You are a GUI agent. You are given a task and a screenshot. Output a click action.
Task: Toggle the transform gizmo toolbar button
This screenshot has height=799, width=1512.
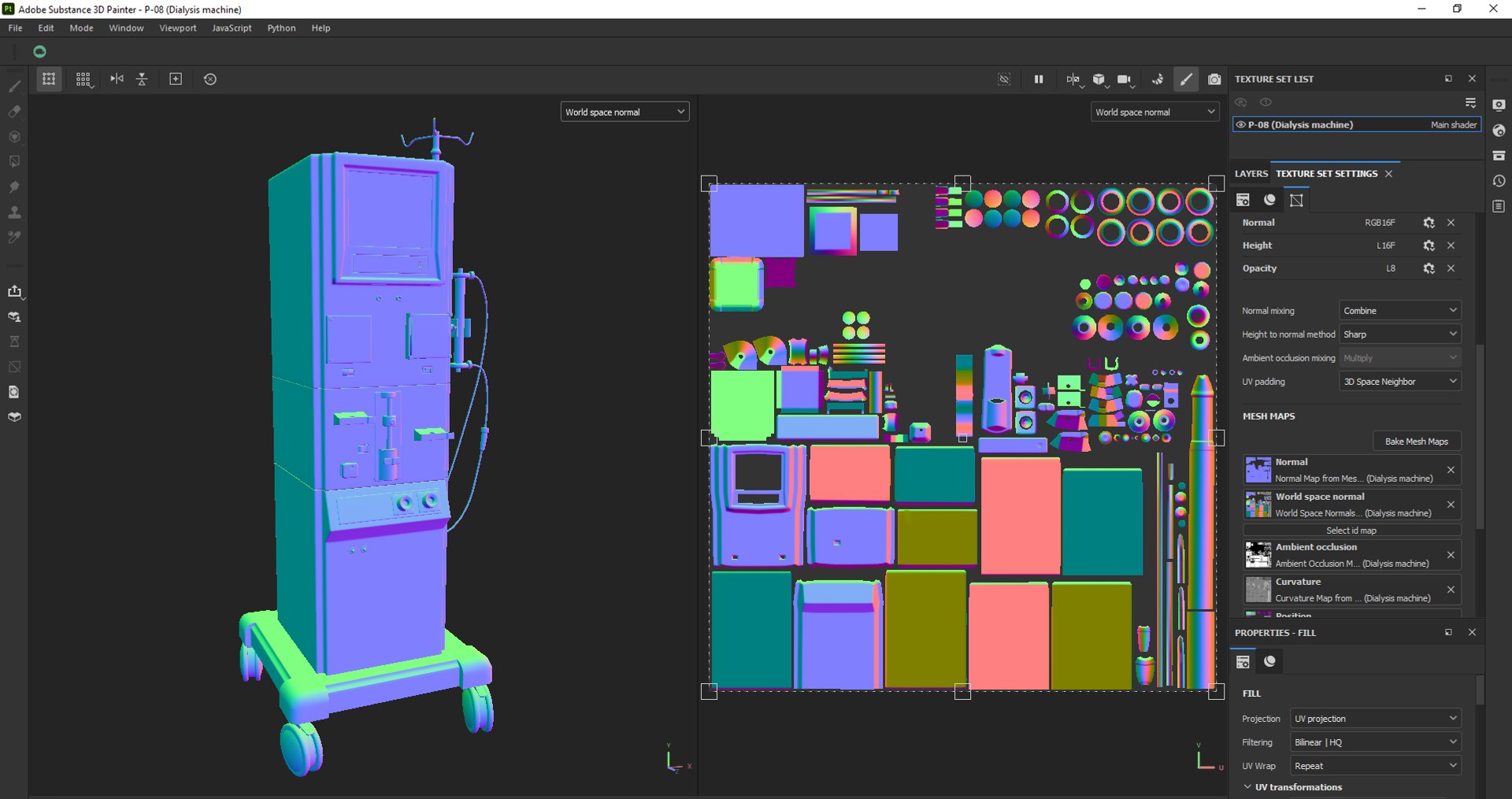pyautogui.click(x=49, y=79)
